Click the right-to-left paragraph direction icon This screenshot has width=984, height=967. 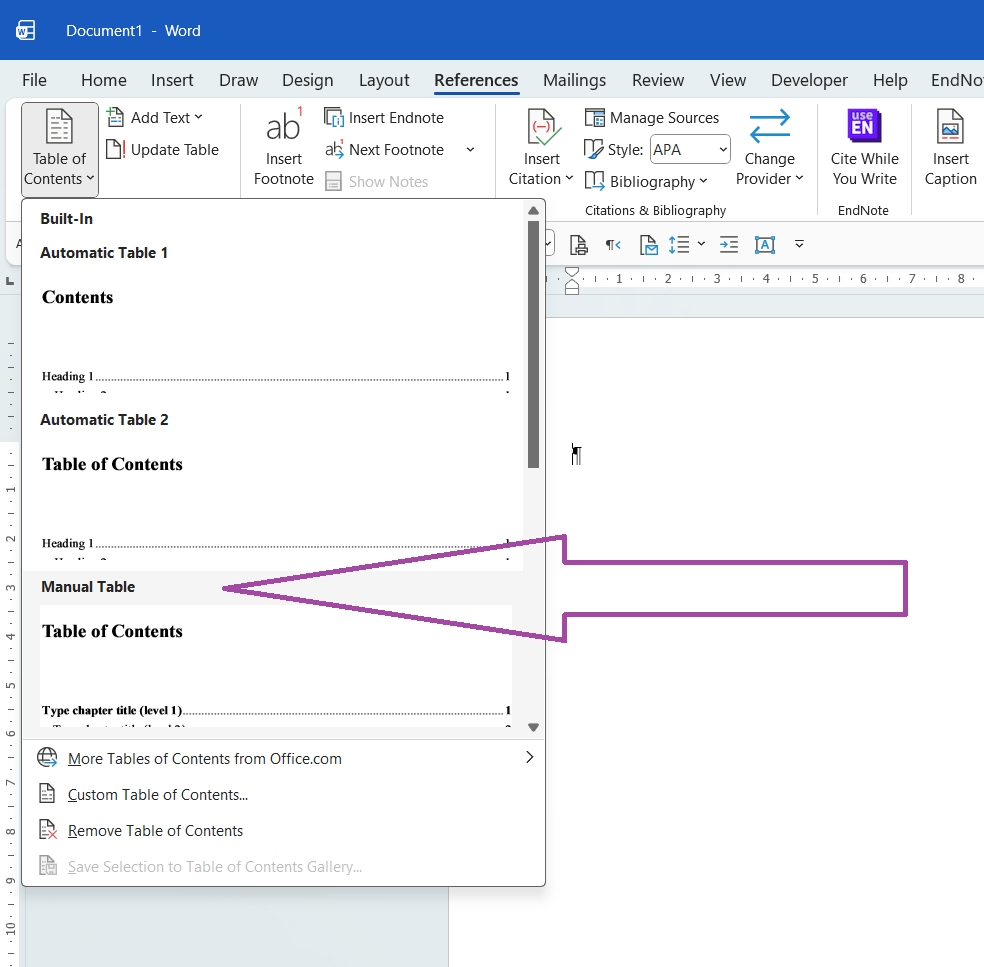[613, 245]
